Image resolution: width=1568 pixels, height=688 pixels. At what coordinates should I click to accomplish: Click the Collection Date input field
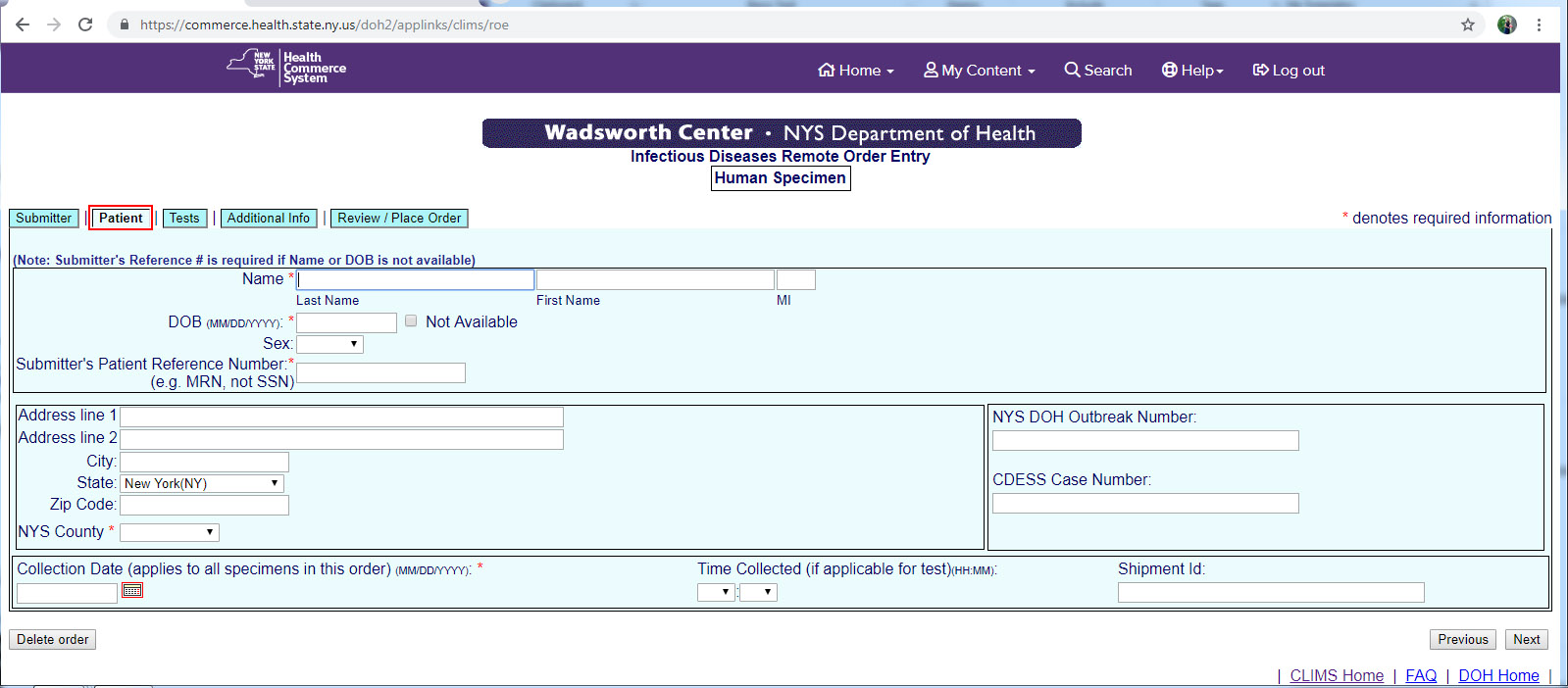click(67, 593)
